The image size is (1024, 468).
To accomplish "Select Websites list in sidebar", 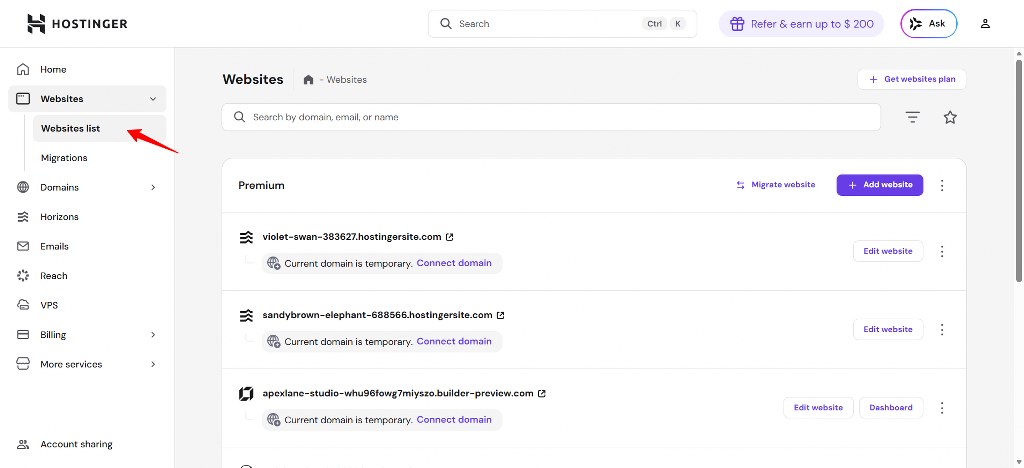I will [x=99, y=129].
